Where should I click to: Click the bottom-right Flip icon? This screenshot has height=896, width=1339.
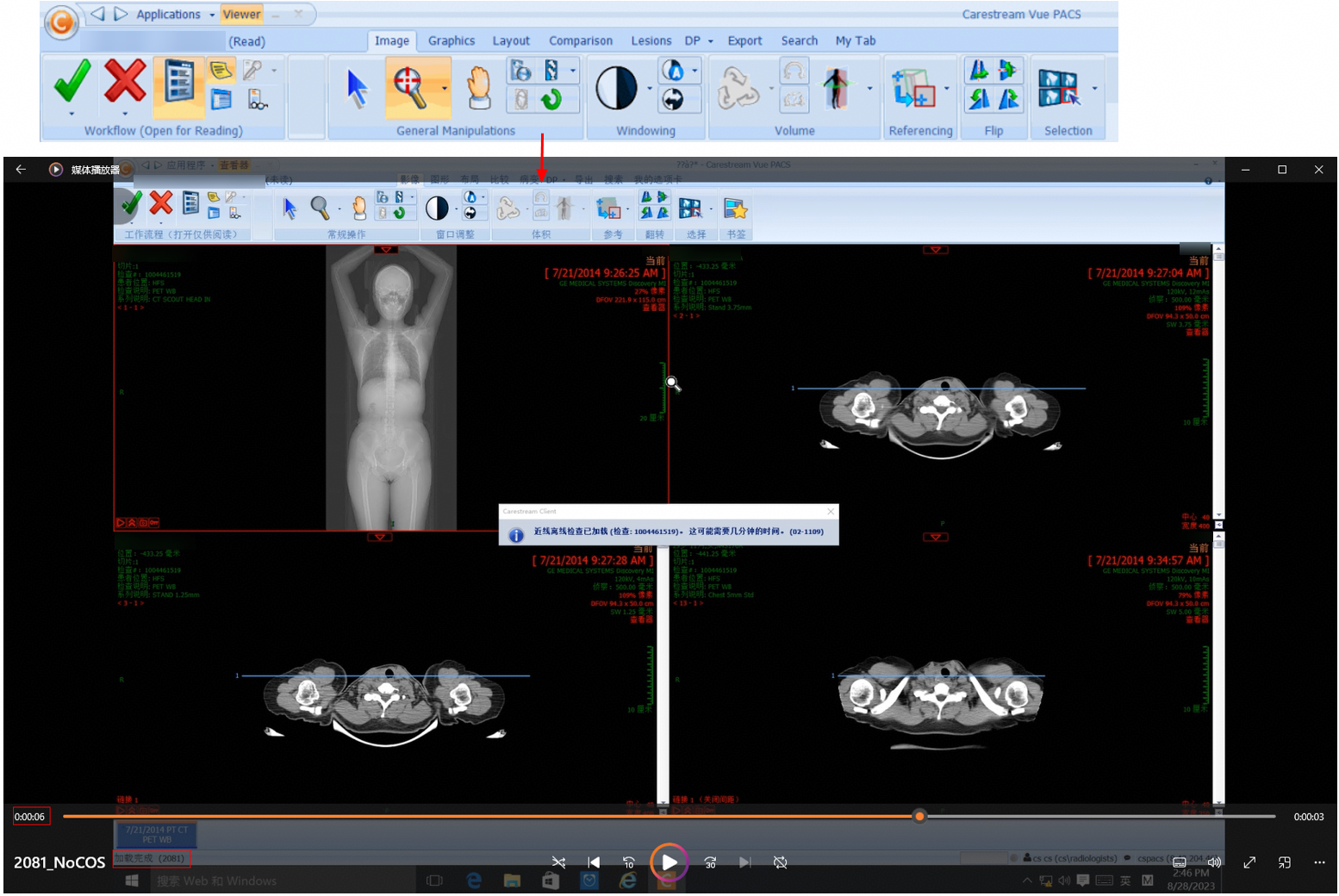[x=1009, y=100]
